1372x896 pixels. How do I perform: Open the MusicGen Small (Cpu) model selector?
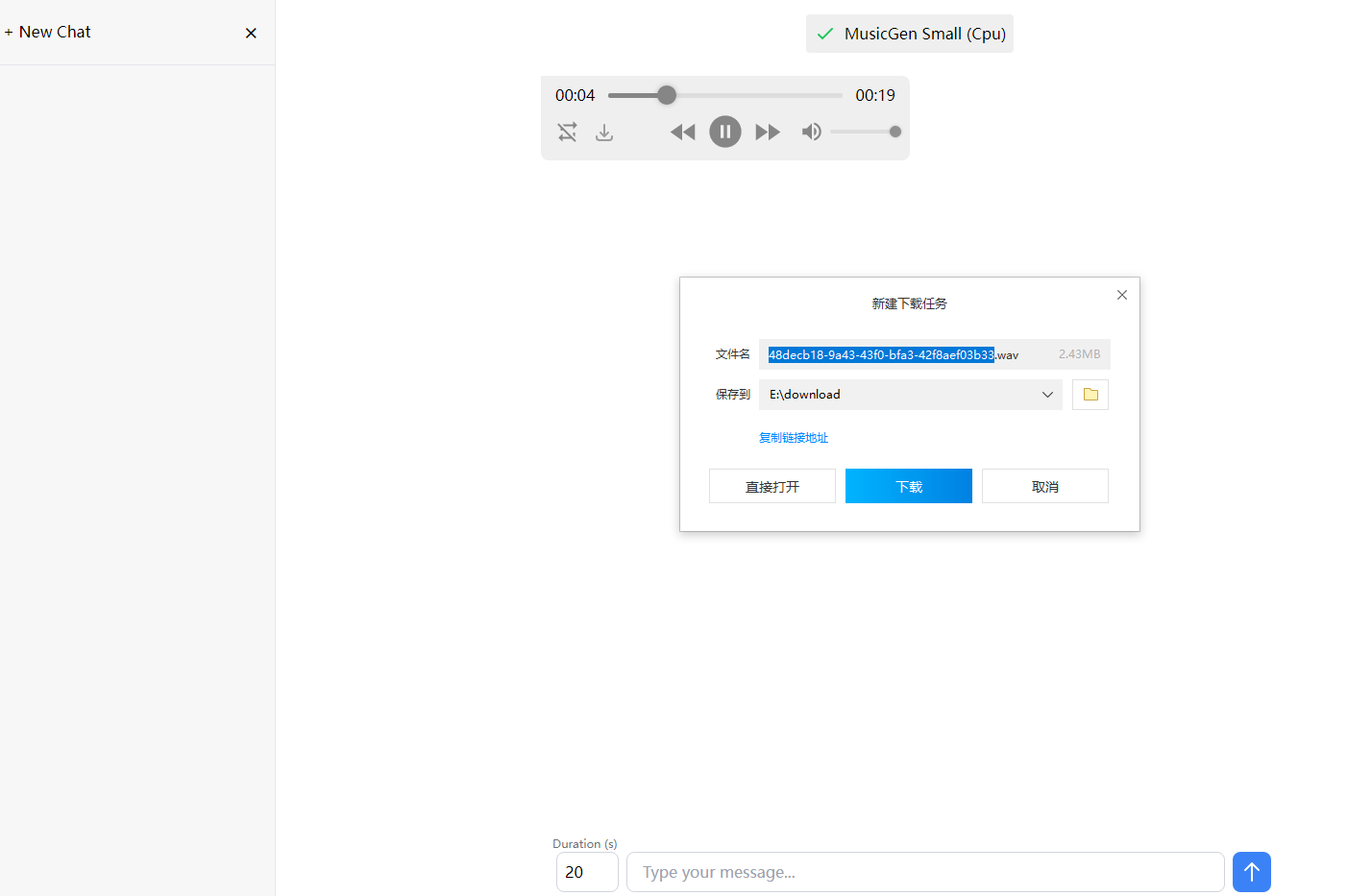tap(909, 34)
